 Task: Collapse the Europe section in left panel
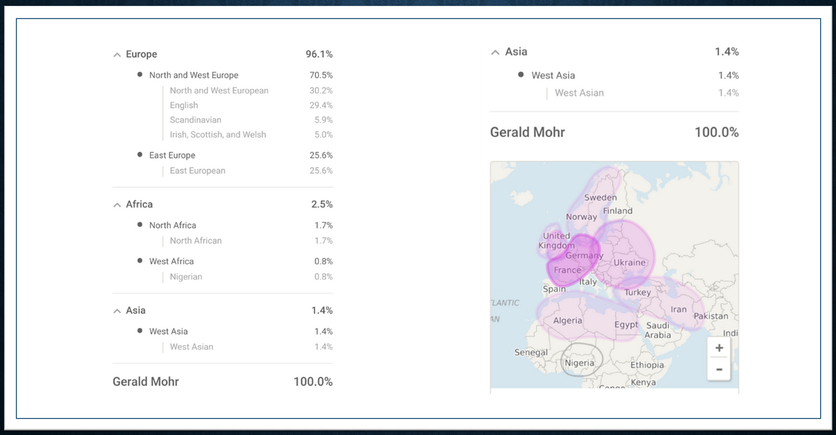tap(117, 55)
